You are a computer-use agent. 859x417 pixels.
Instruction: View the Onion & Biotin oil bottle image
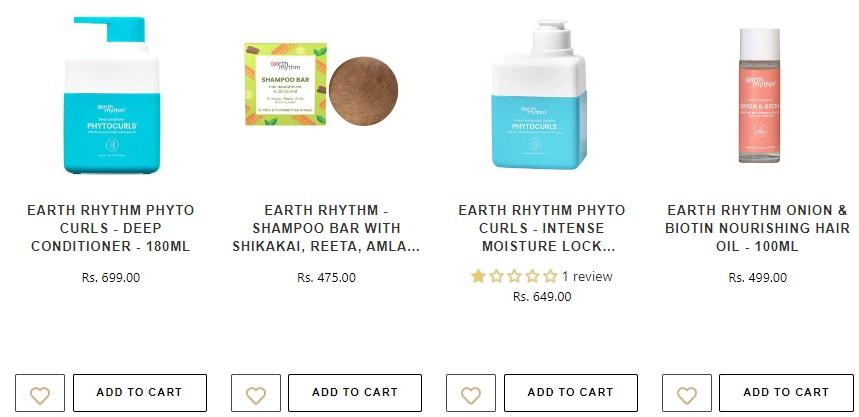759,95
